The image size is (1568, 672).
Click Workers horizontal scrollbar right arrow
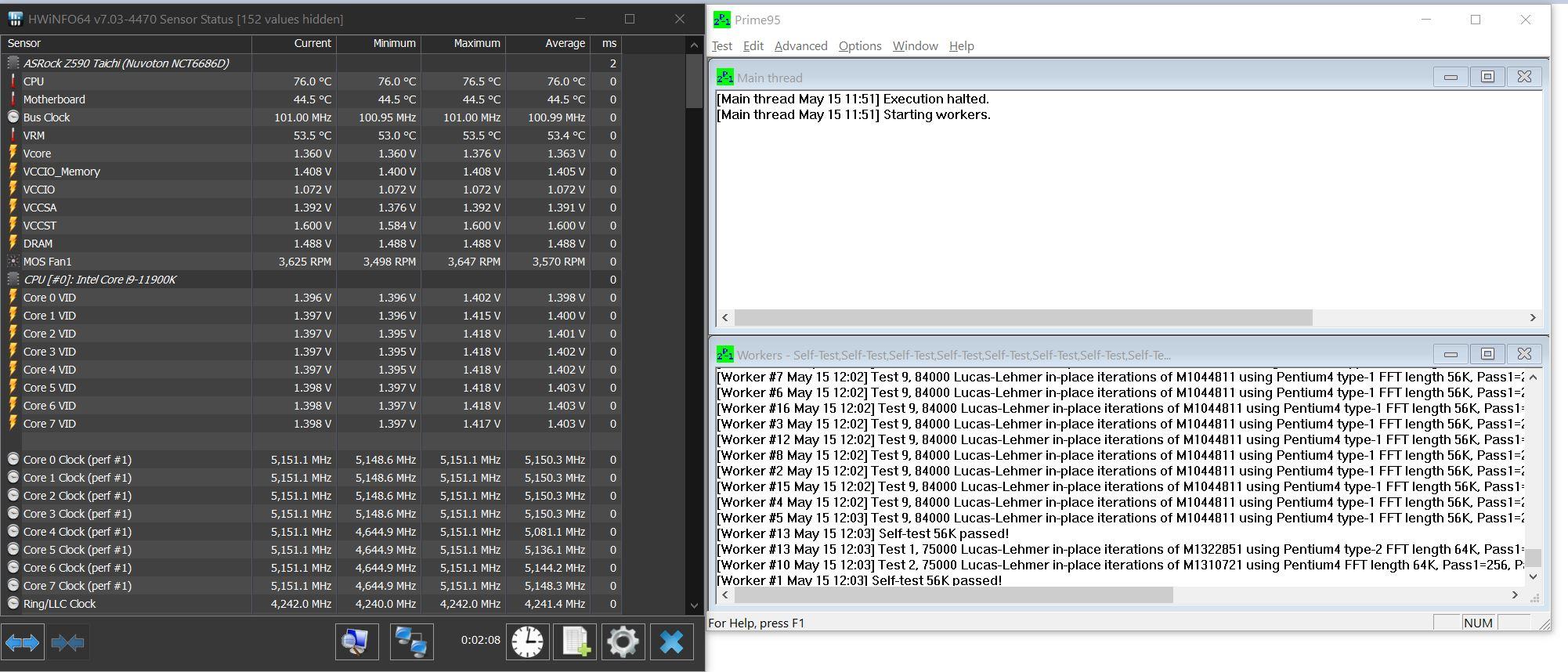[x=1514, y=595]
